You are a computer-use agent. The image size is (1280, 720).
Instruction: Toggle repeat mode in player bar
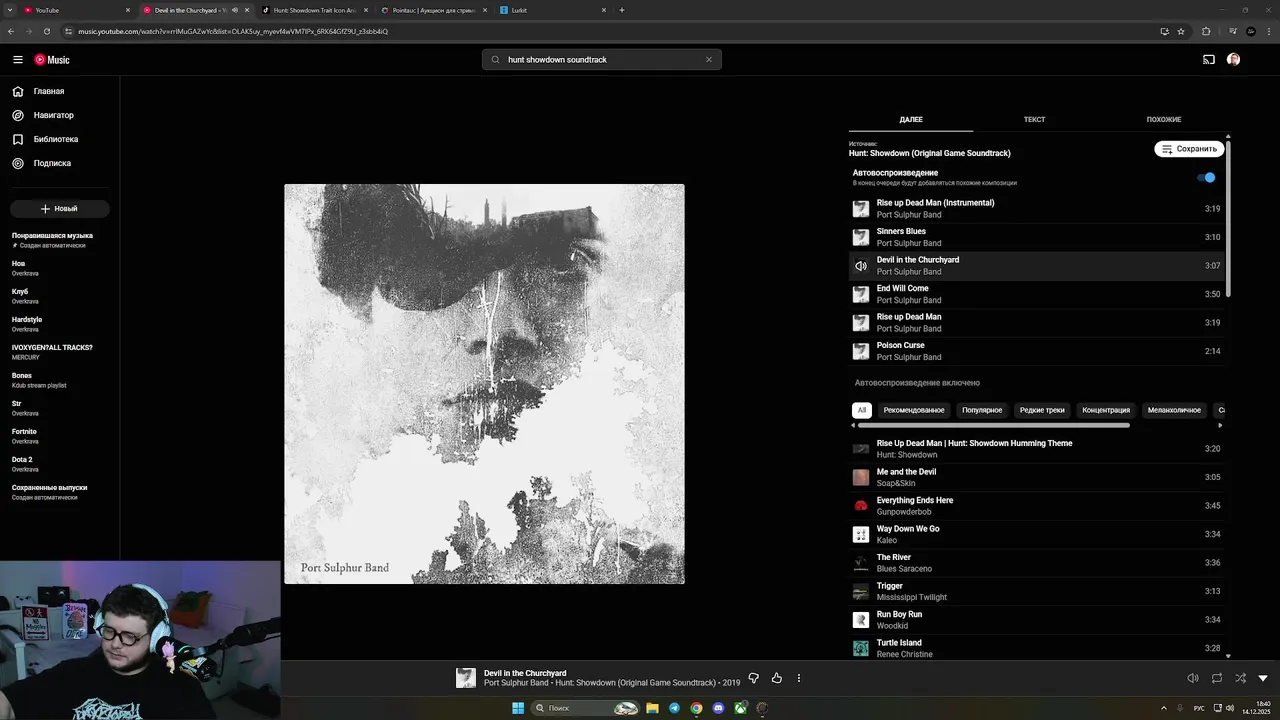(1217, 678)
